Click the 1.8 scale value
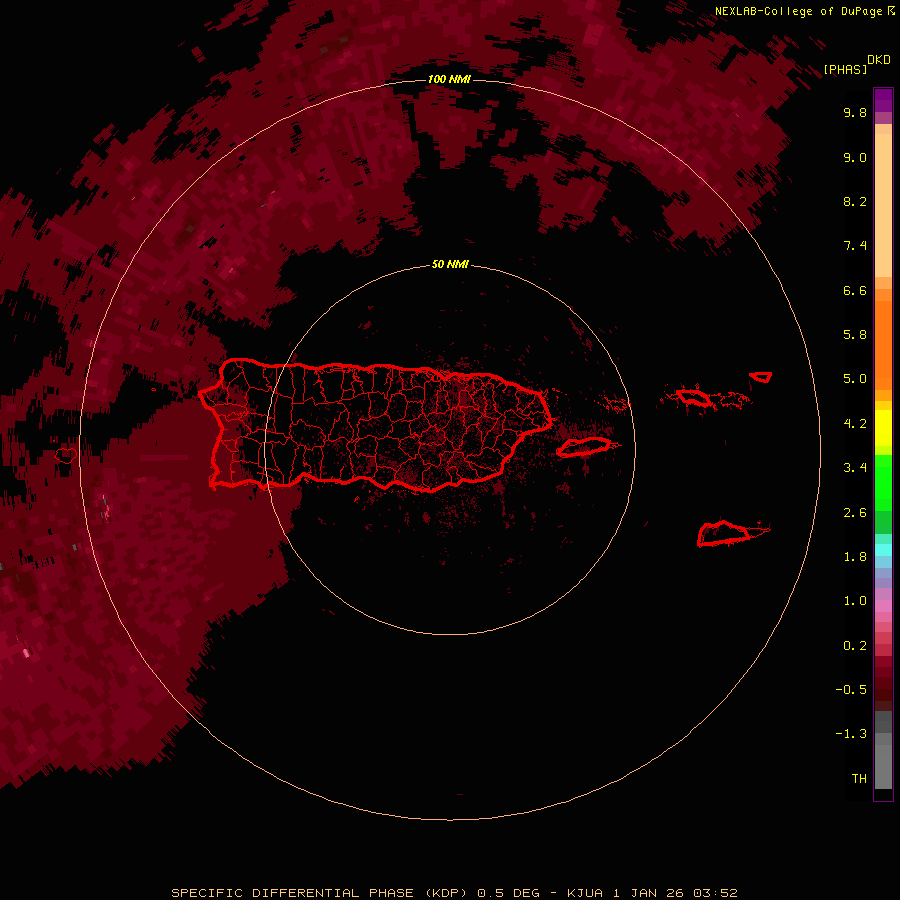The height and width of the screenshot is (900, 900). [855, 557]
